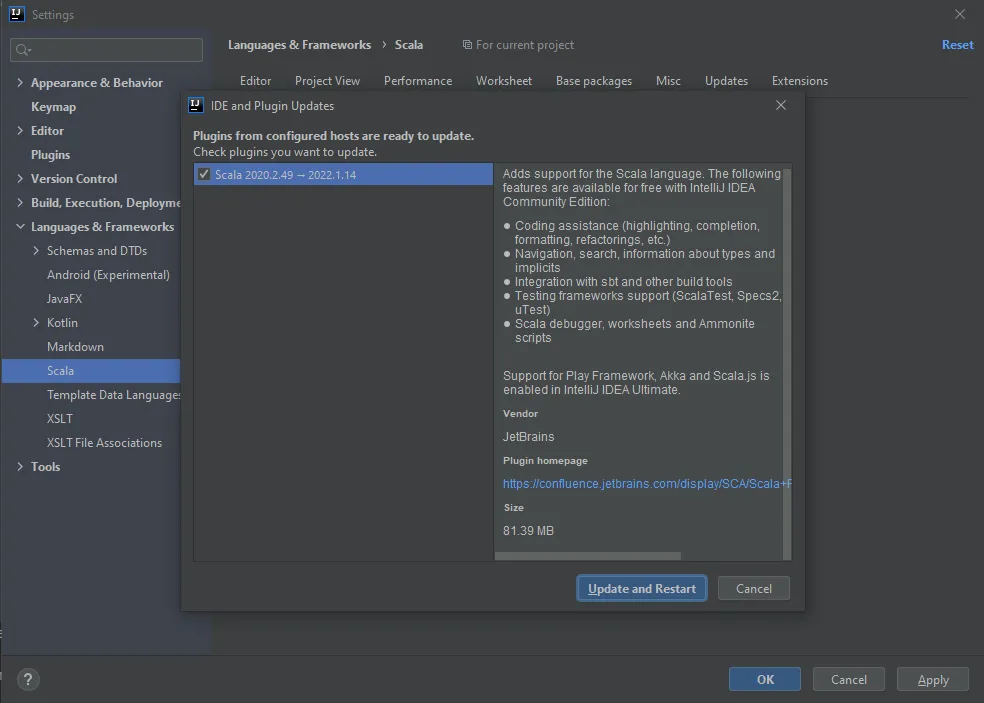Click the horizontal scrollbar in plugin description
The width and height of the screenshot is (984, 703).
point(588,556)
